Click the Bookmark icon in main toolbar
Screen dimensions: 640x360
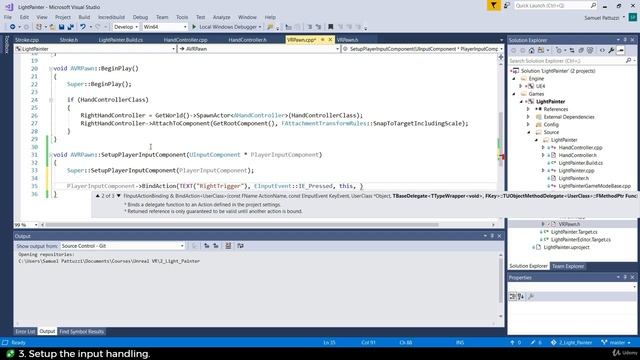pos(331,27)
